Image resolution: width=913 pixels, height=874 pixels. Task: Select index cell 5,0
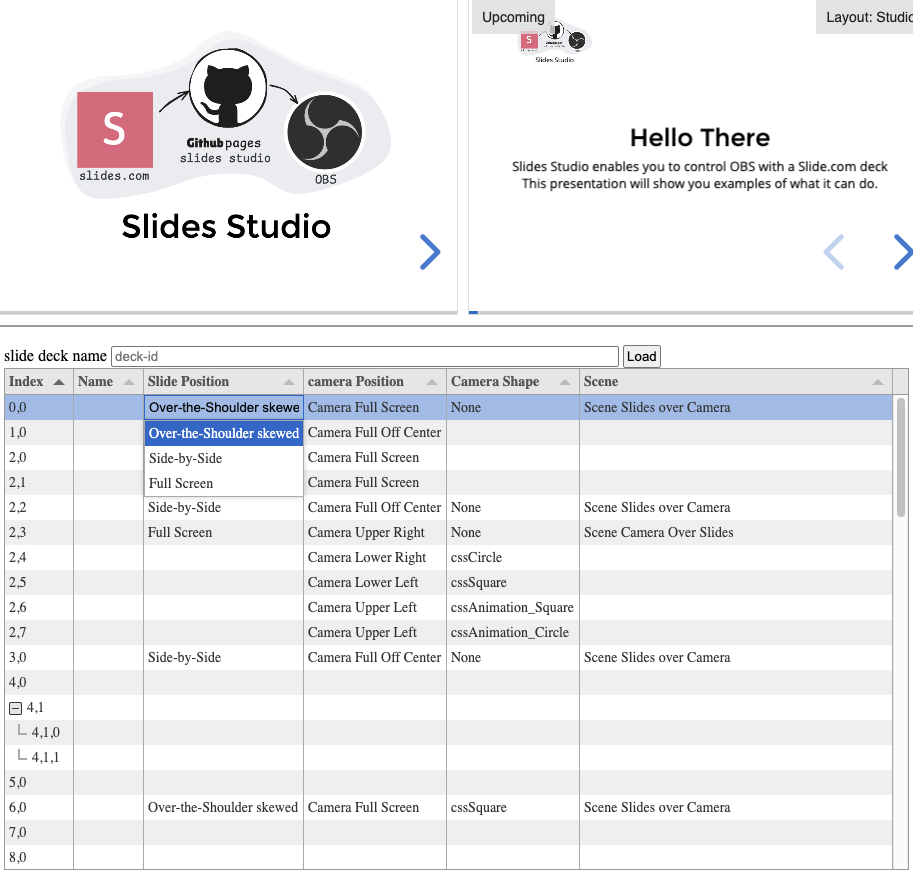pyautogui.click(x=39, y=783)
